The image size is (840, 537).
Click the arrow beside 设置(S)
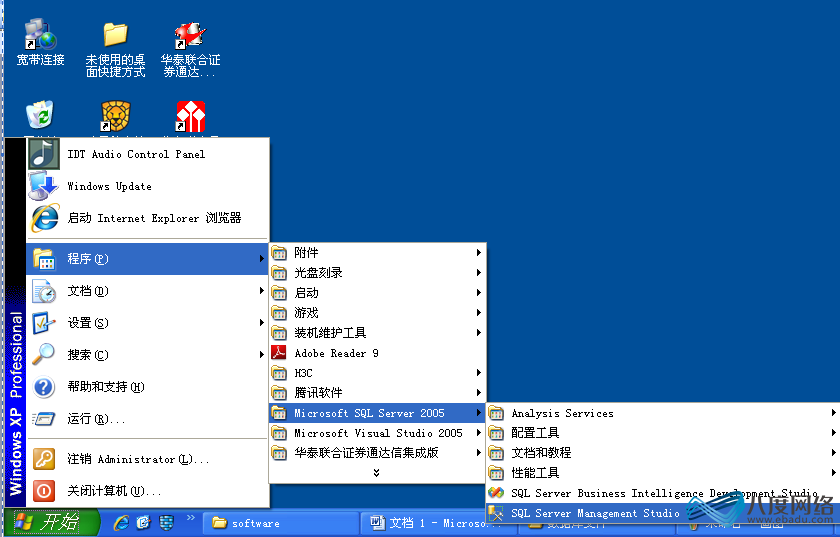click(261, 323)
